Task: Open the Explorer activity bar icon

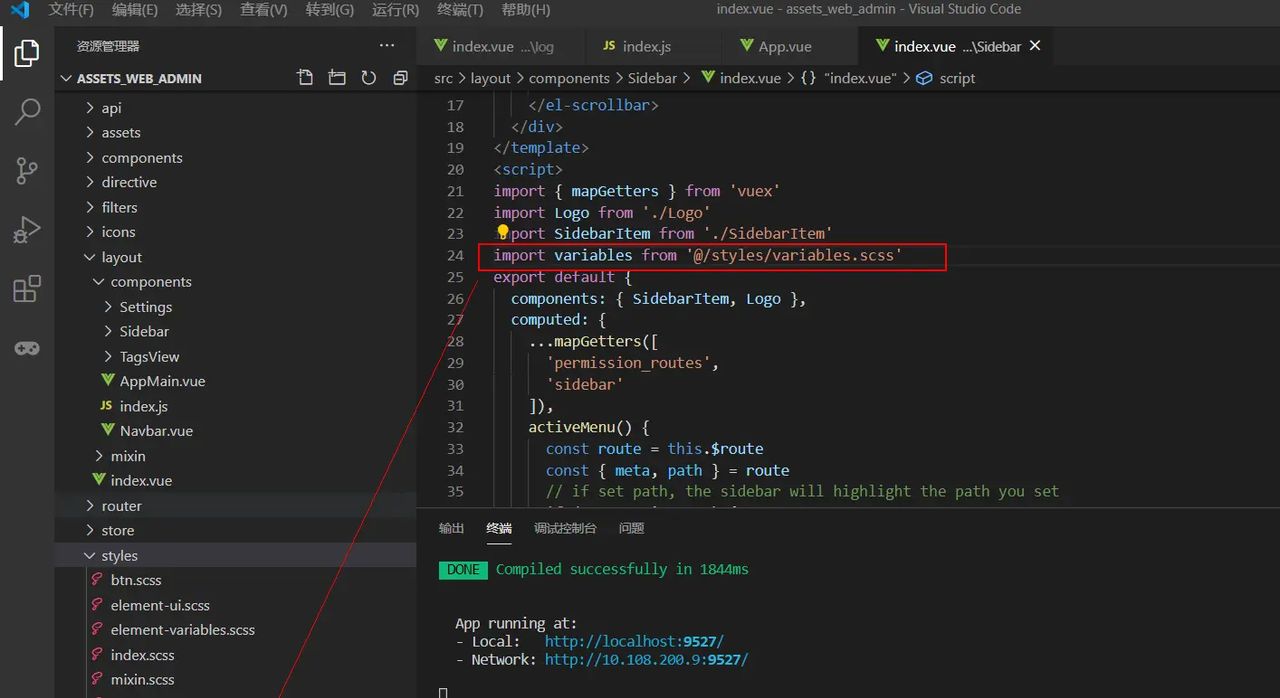Action: (27, 53)
